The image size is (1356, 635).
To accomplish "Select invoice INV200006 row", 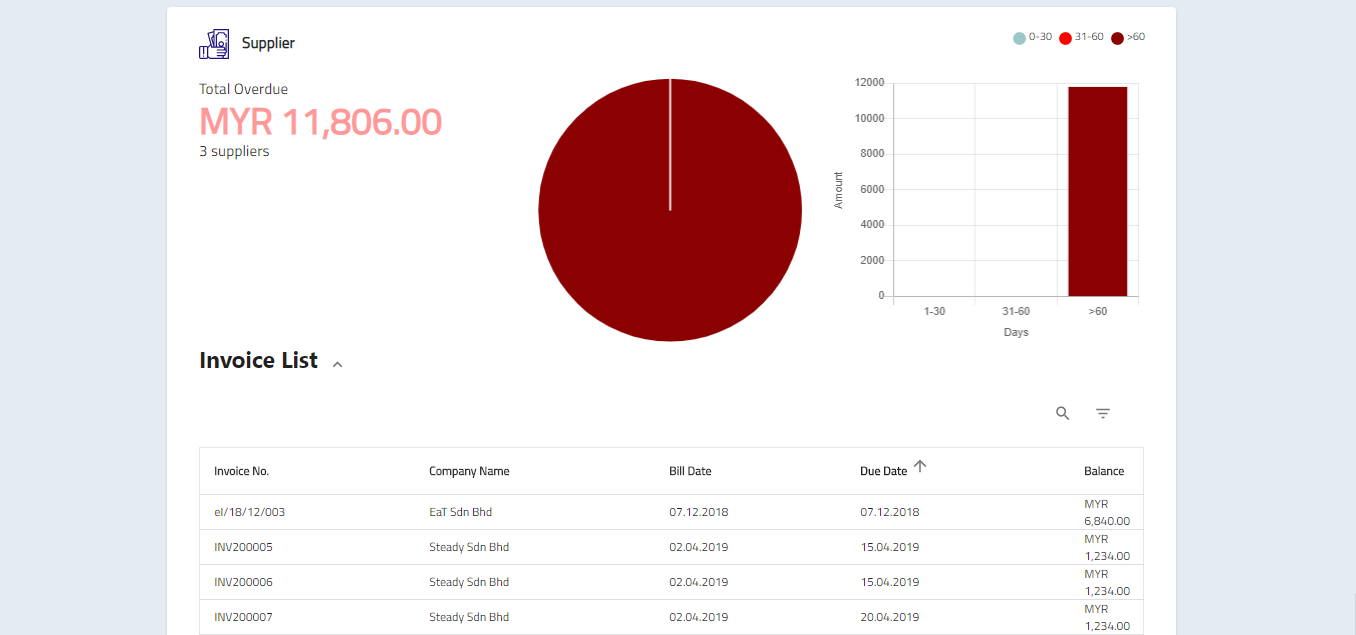I will tap(243, 582).
